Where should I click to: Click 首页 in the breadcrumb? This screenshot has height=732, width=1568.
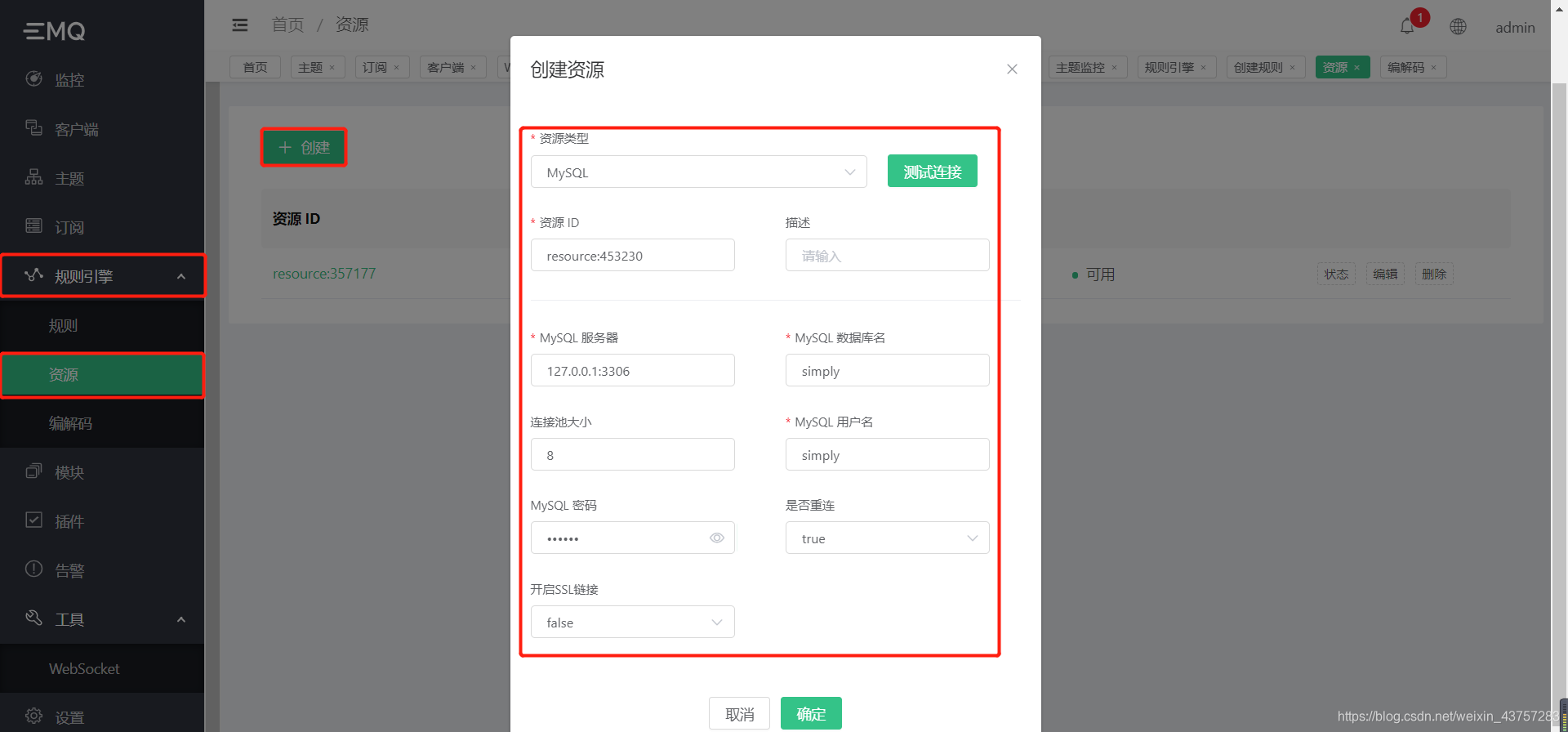tap(287, 25)
